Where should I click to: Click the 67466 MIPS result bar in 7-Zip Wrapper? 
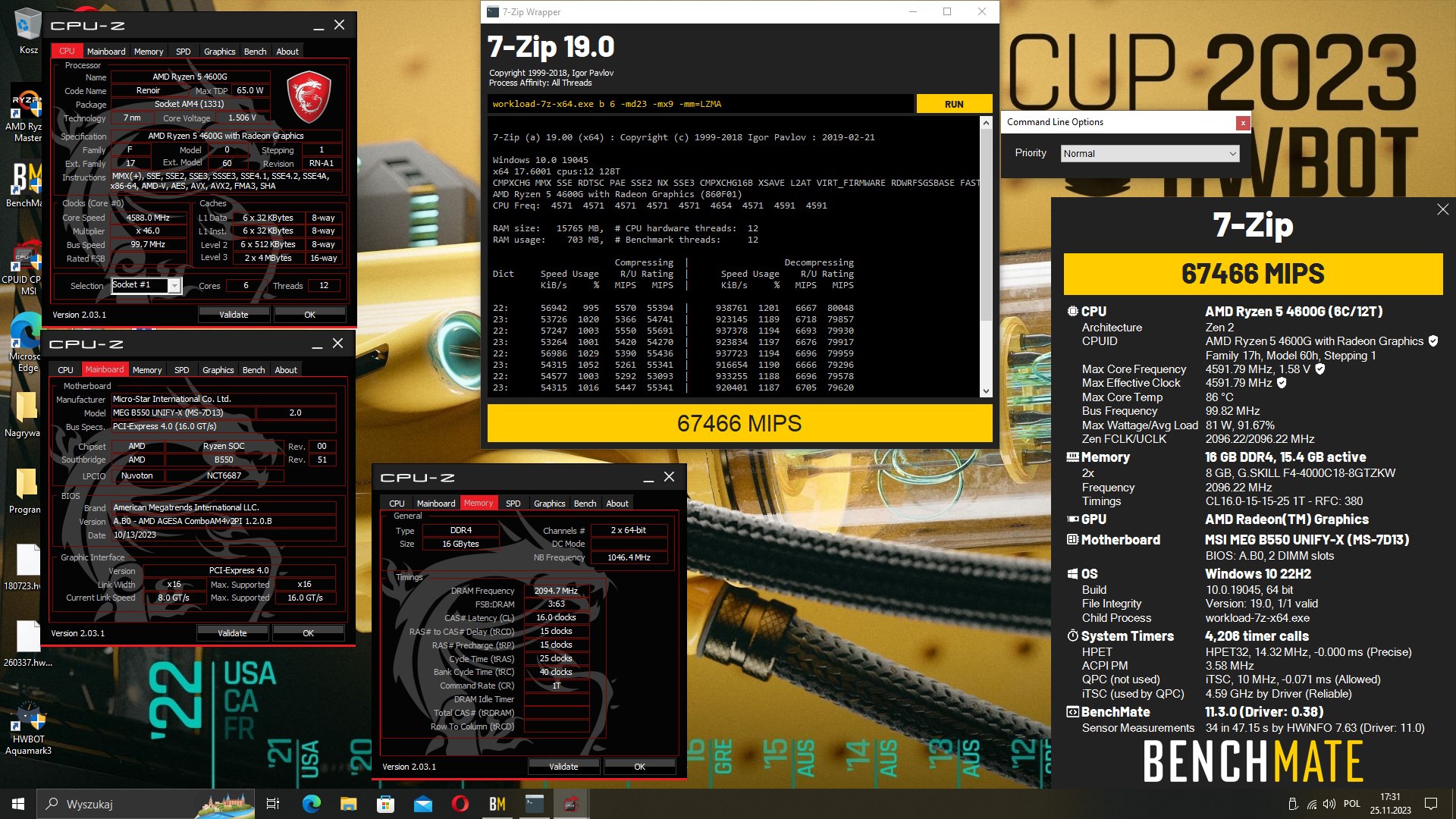click(x=739, y=423)
